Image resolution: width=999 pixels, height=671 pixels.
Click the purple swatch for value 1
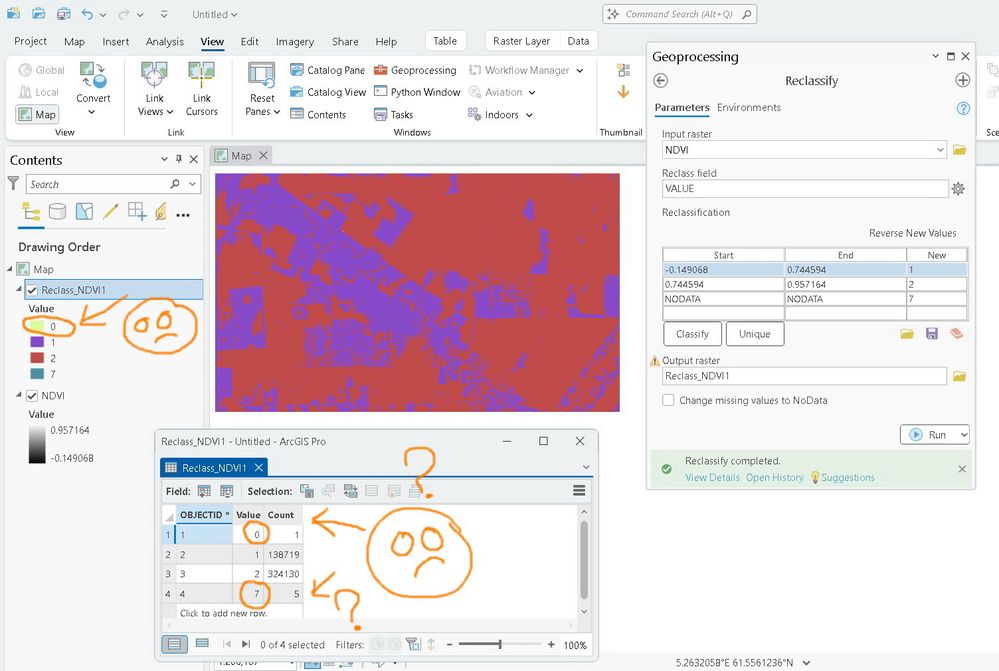(36, 342)
